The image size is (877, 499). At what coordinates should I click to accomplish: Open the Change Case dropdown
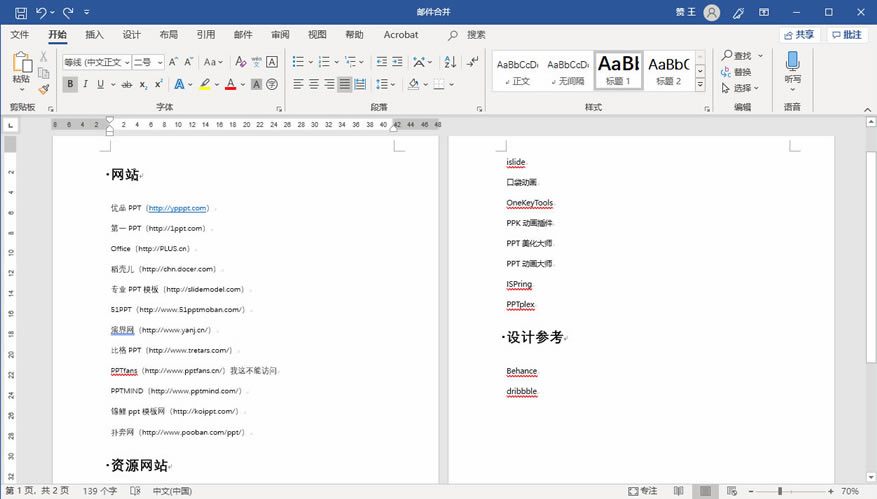point(213,62)
